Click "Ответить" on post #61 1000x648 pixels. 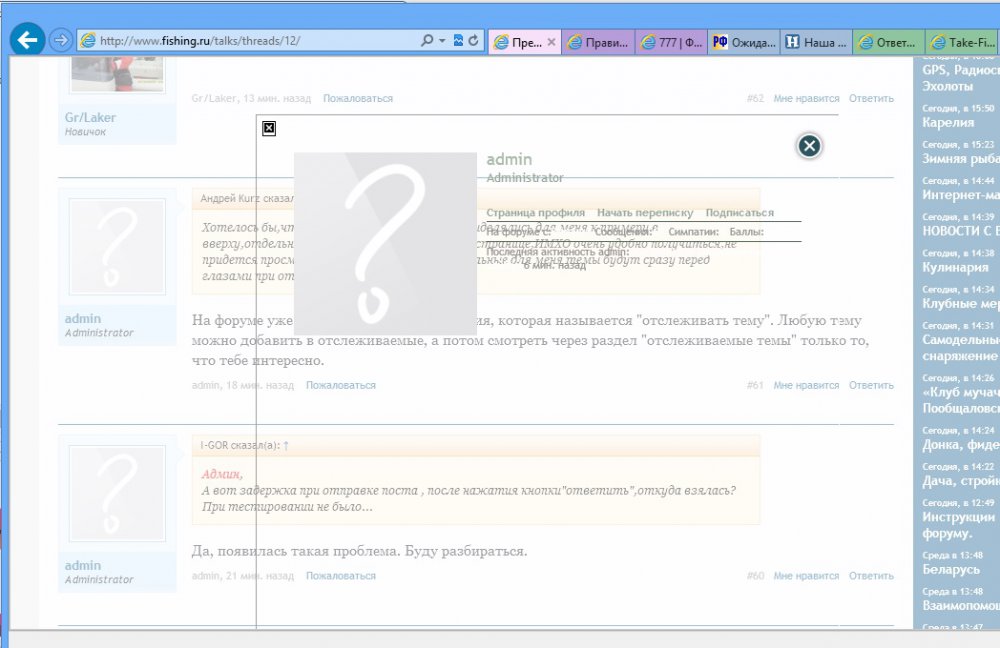point(871,385)
